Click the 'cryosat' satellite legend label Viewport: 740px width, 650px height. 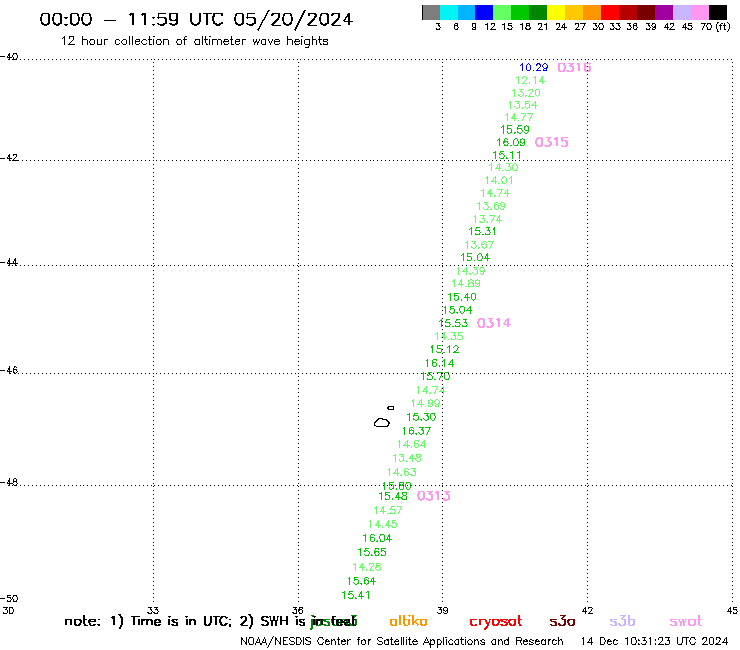(x=496, y=622)
